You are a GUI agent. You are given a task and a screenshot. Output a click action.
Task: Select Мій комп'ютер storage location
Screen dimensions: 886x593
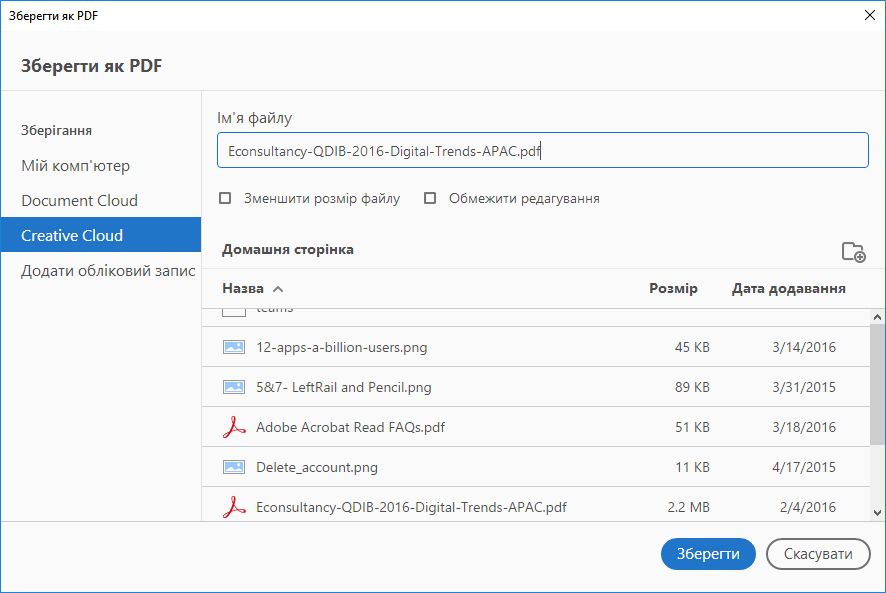pyautogui.click(x=76, y=166)
